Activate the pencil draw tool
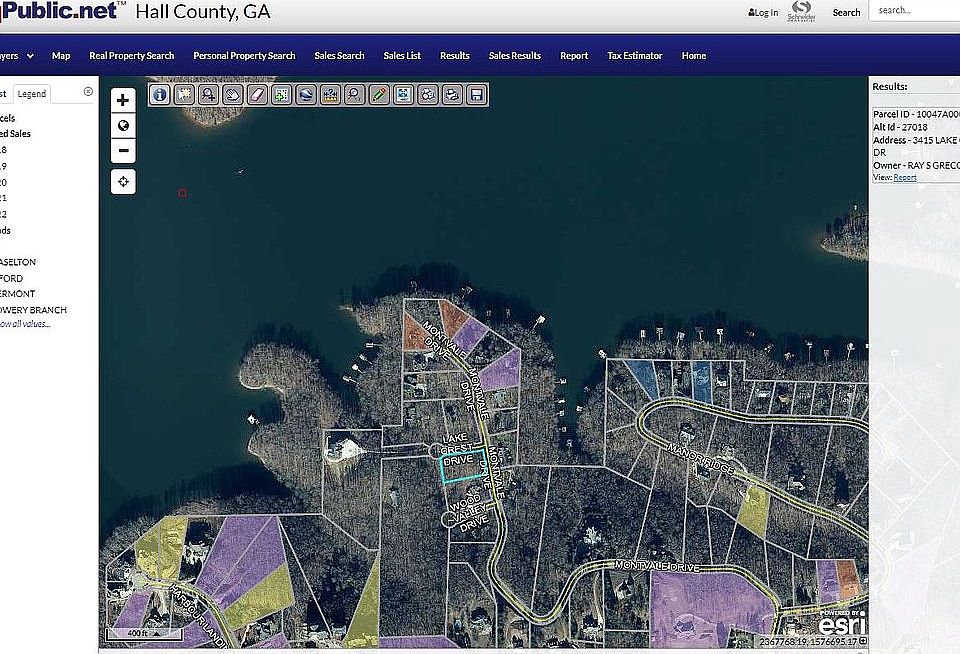This screenshot has width=960, height=654. (379, 95)
